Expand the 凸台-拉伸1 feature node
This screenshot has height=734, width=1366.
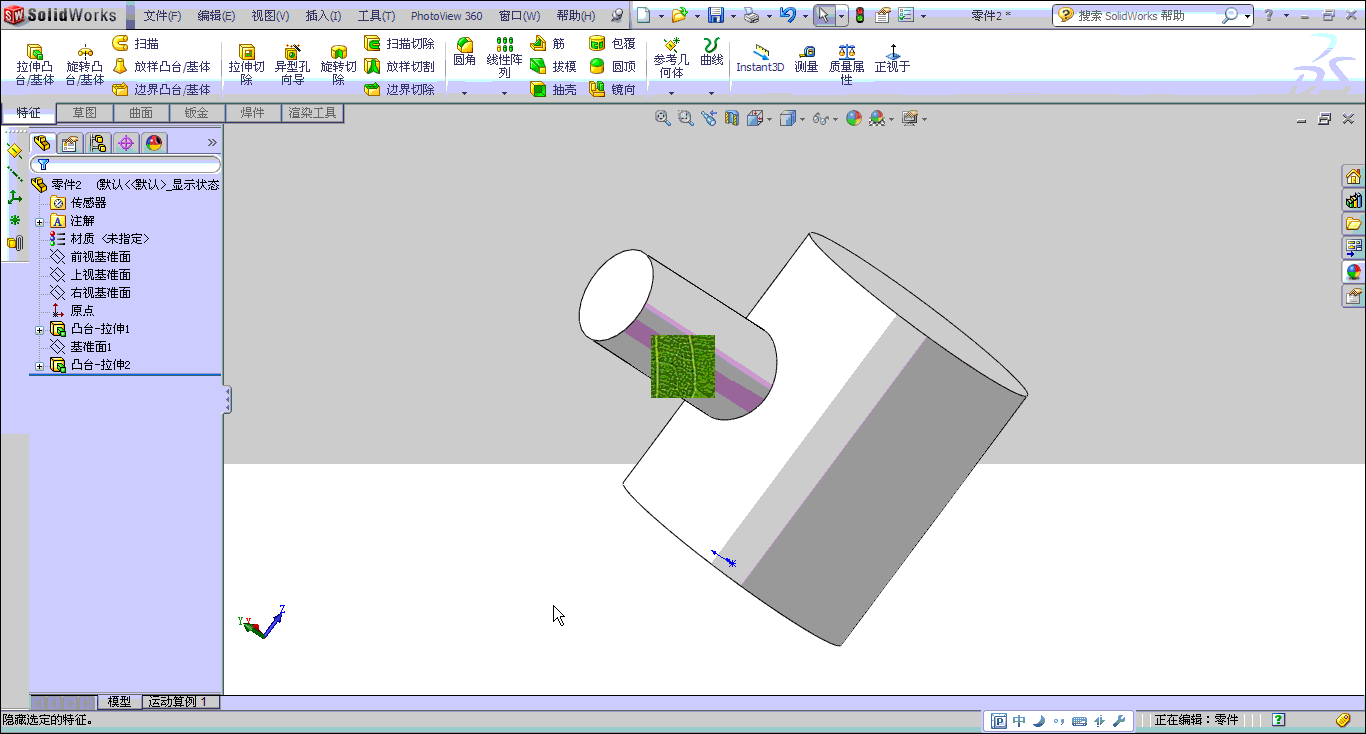40,329
